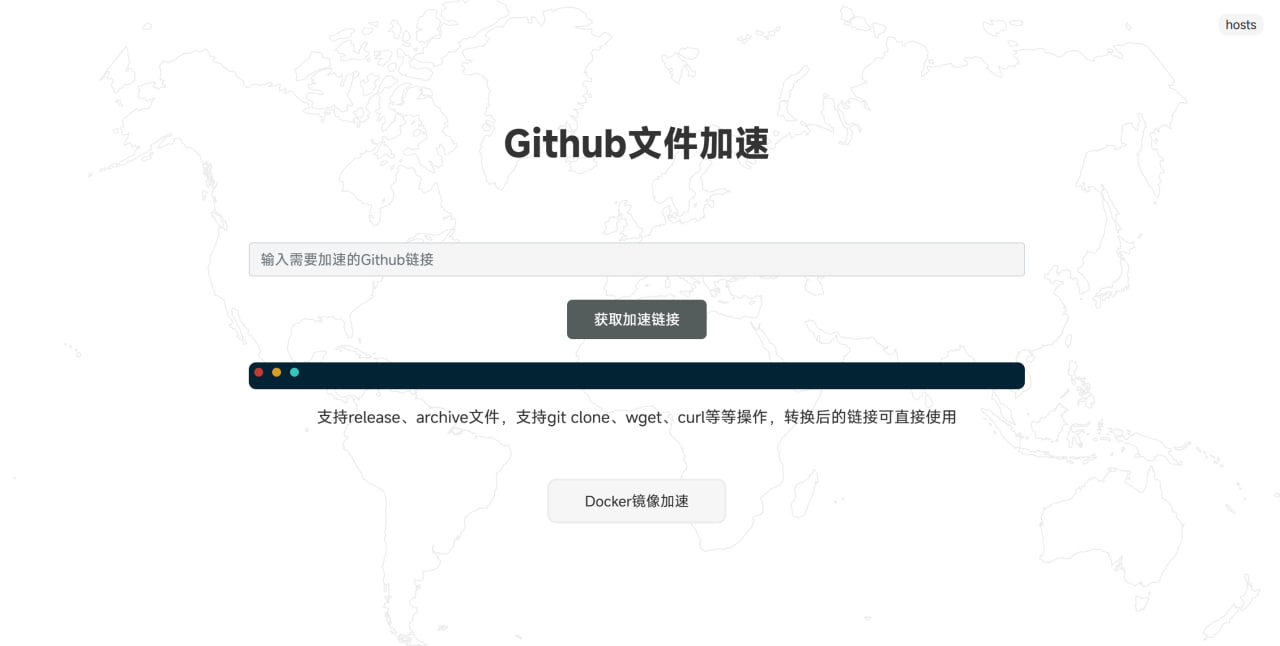Click the word "Docker" on the bottom button
Screen dimensions: 1280x646
[608, 501]
